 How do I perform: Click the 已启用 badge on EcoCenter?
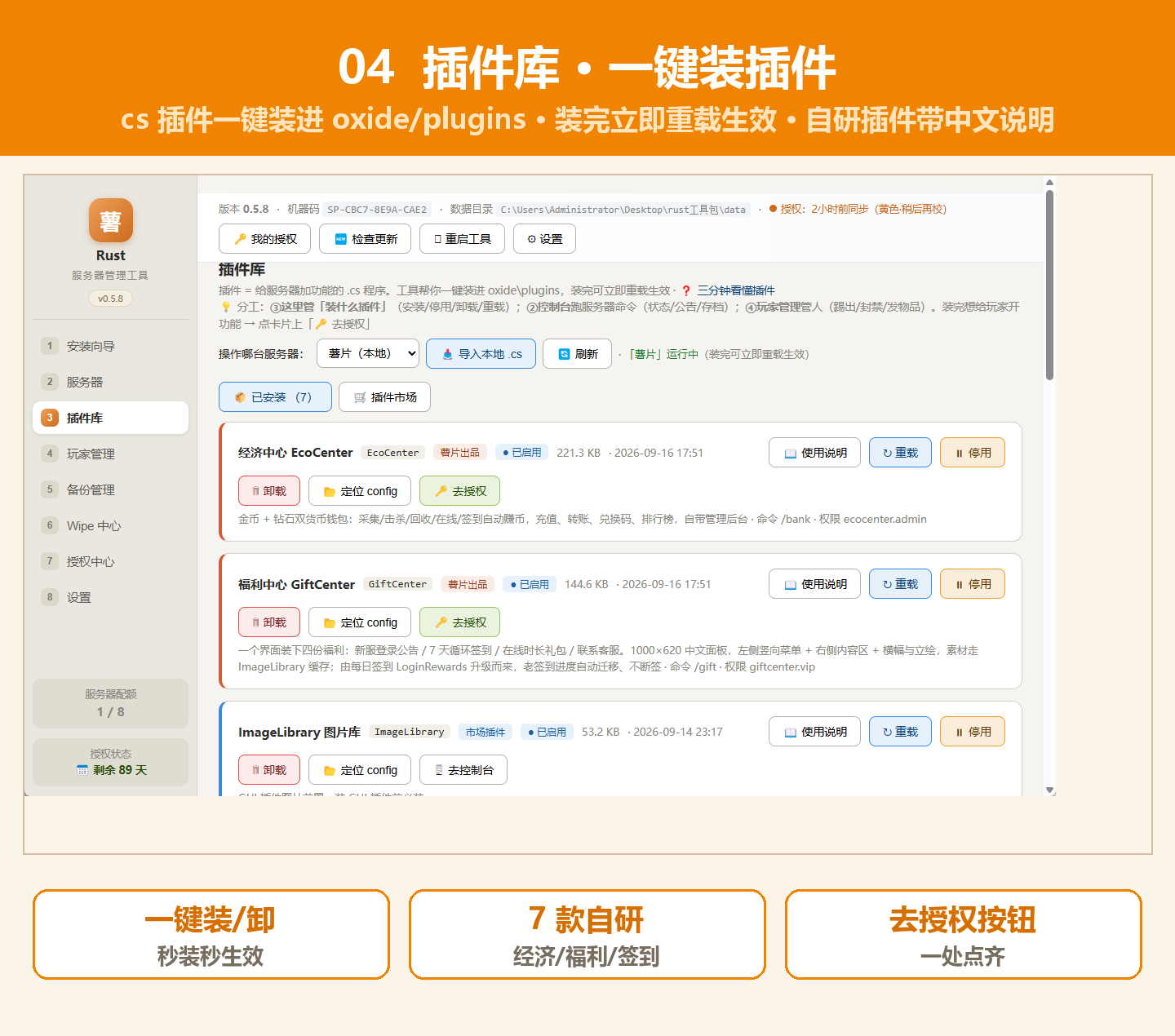(x=521, y=453)
